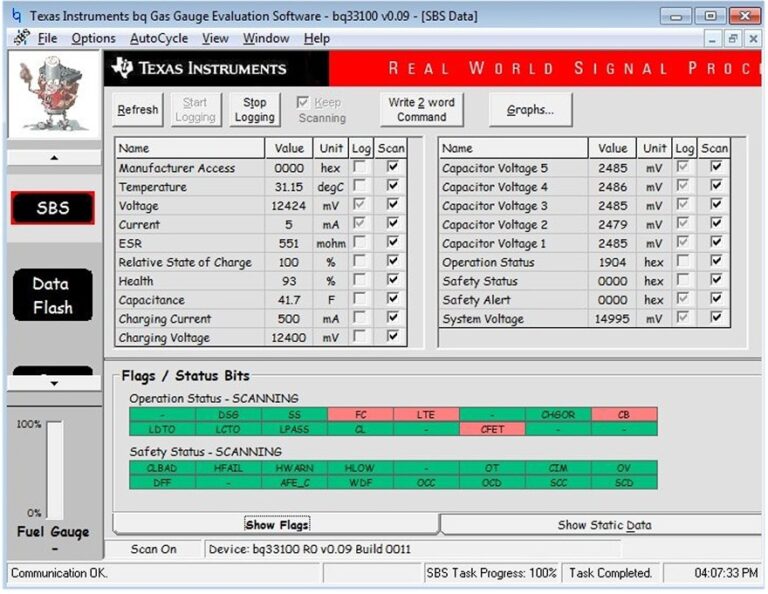Click the Fuel Gauge level bar
The width and height of the screenshot is (768, 594).
(54, 470)
